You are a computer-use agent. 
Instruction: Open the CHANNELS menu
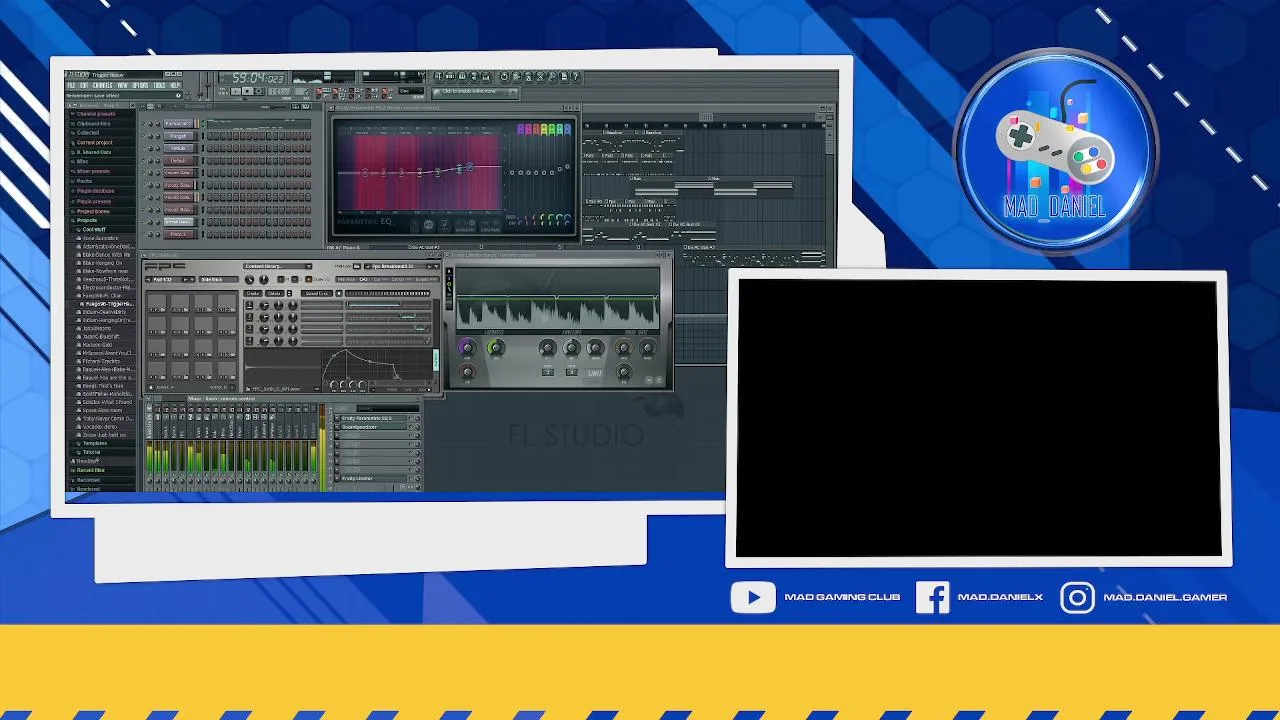[102, 85]
